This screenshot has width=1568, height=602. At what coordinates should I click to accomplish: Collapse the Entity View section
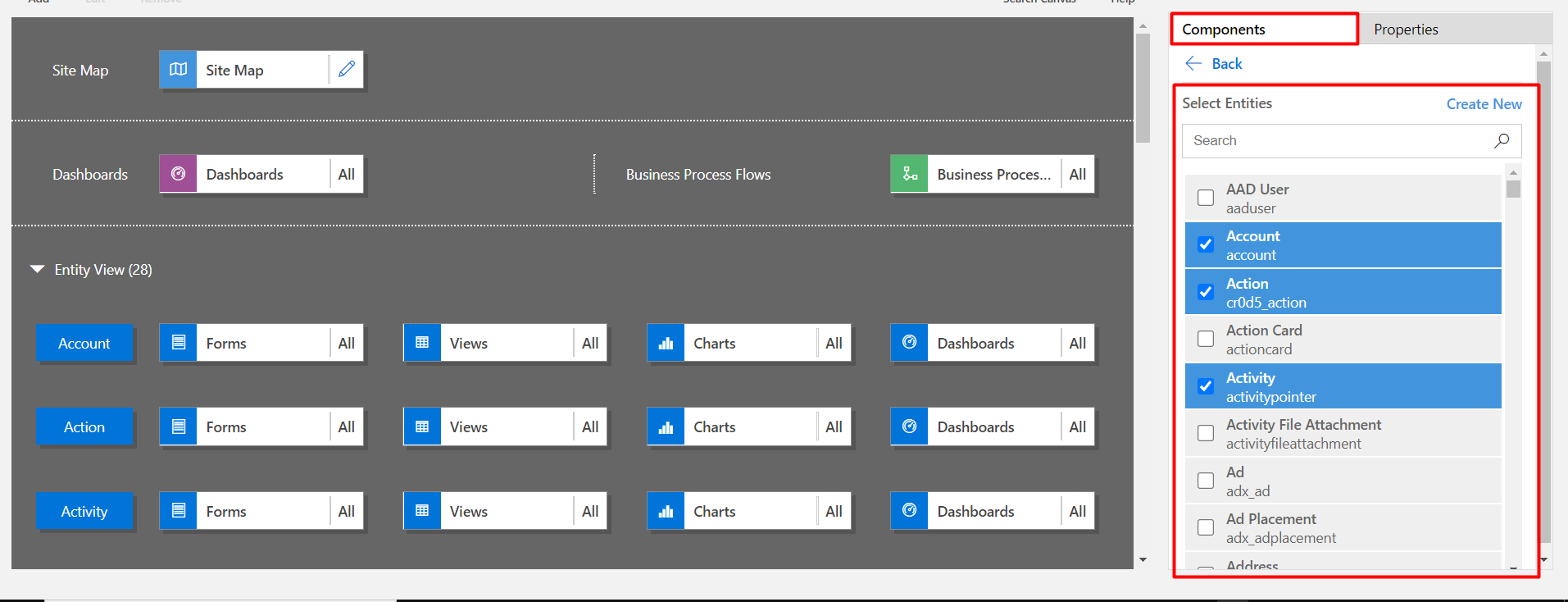[x=38, y=270]
